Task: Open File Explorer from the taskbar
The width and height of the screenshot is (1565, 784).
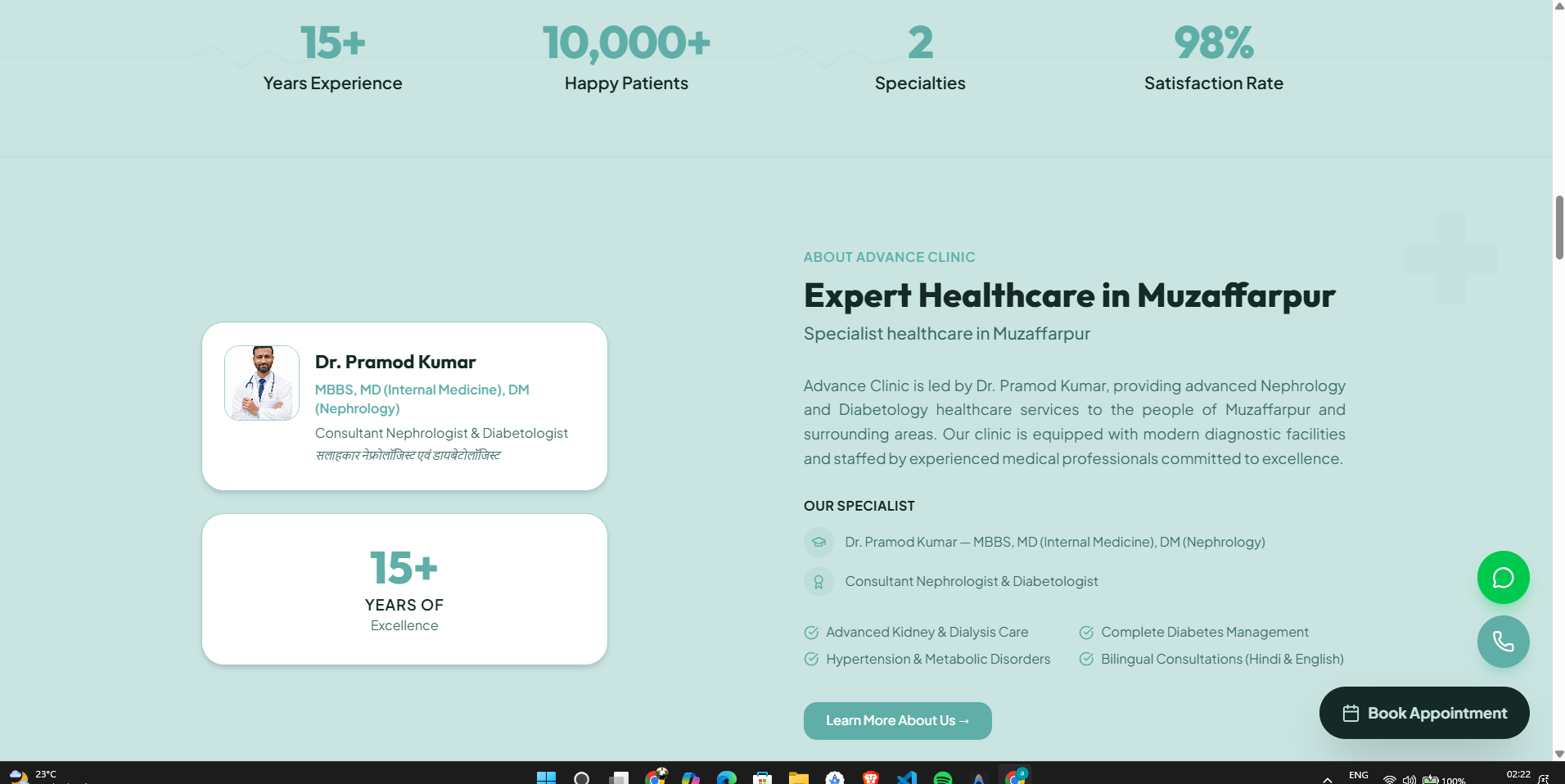Action: [x=799, y=777]
